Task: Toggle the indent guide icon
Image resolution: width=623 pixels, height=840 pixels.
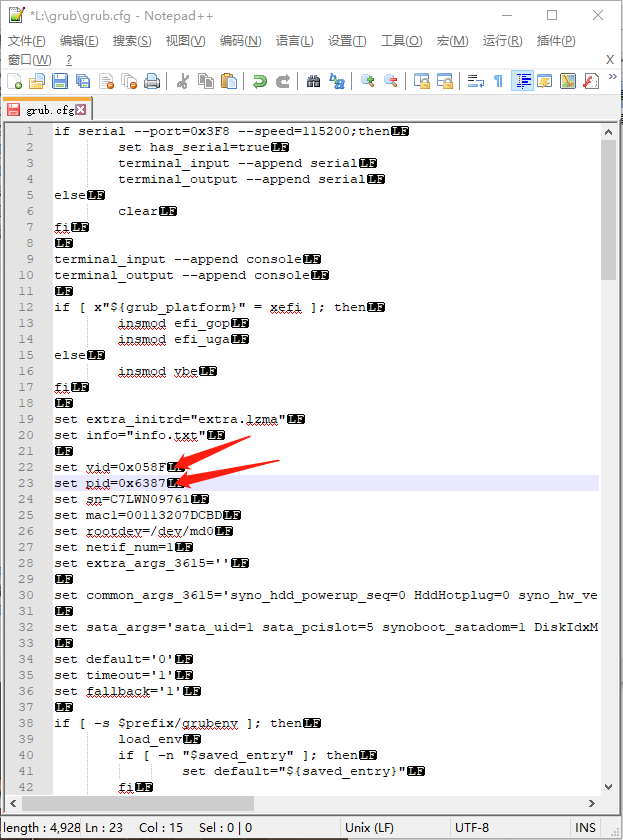Action: tap(522, 81)
